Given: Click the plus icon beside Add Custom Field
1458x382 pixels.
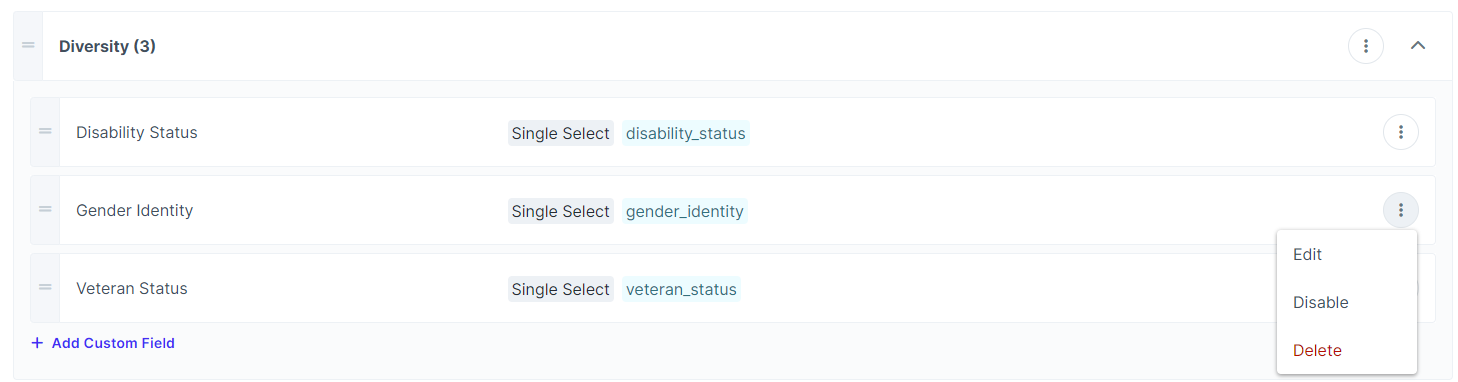Looking at the screenshot, I should [37, 343].
